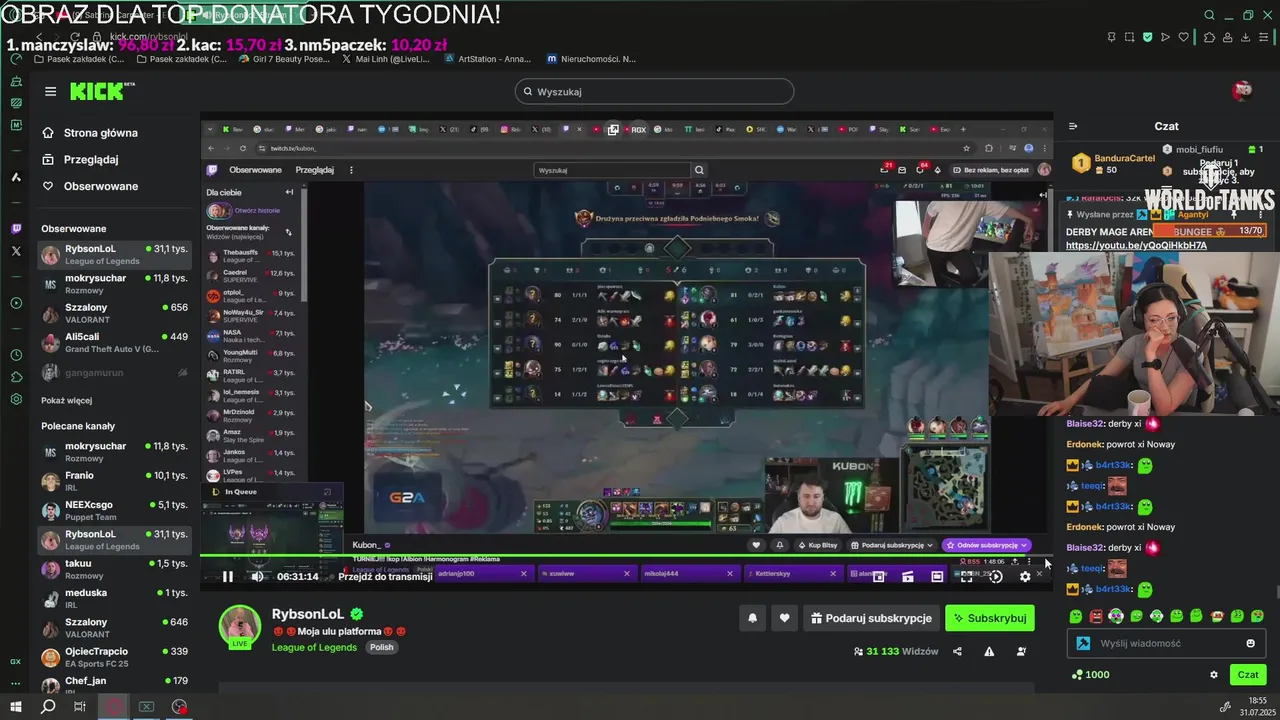Click the 1000 channel points counter
The width and height of the screenshot is (1280, 720).
click(x=1090, y=674)
